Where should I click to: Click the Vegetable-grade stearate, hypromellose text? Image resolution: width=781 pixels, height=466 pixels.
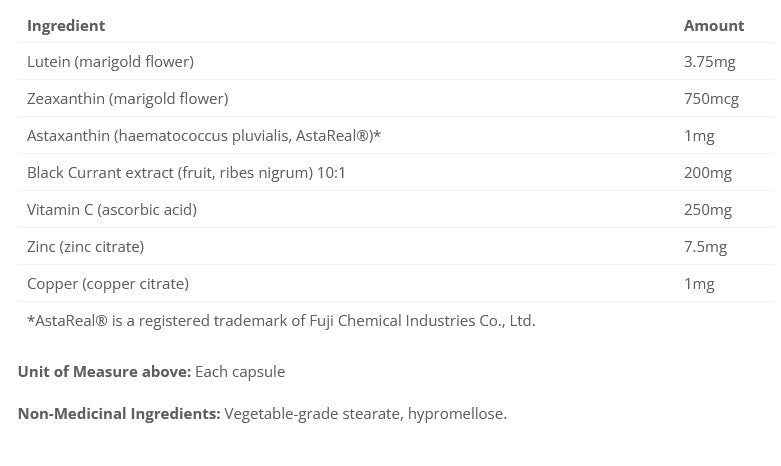(365, 413)
